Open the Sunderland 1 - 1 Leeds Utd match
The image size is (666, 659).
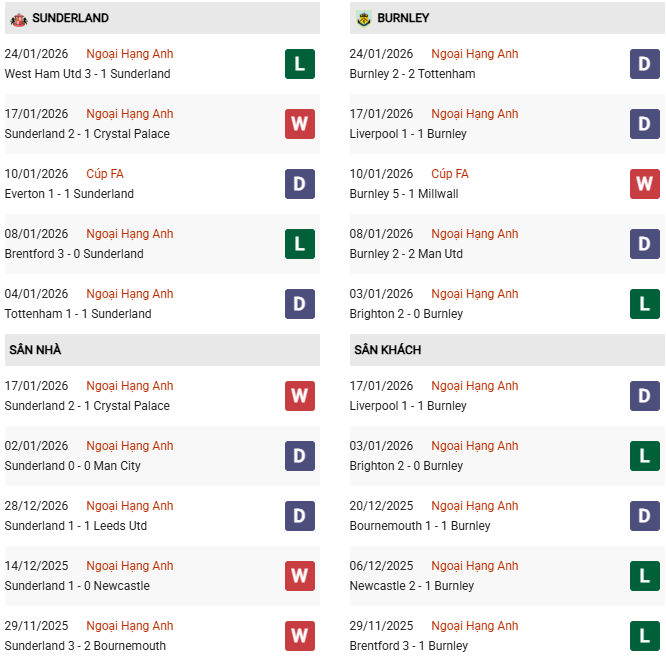point(76,526)
